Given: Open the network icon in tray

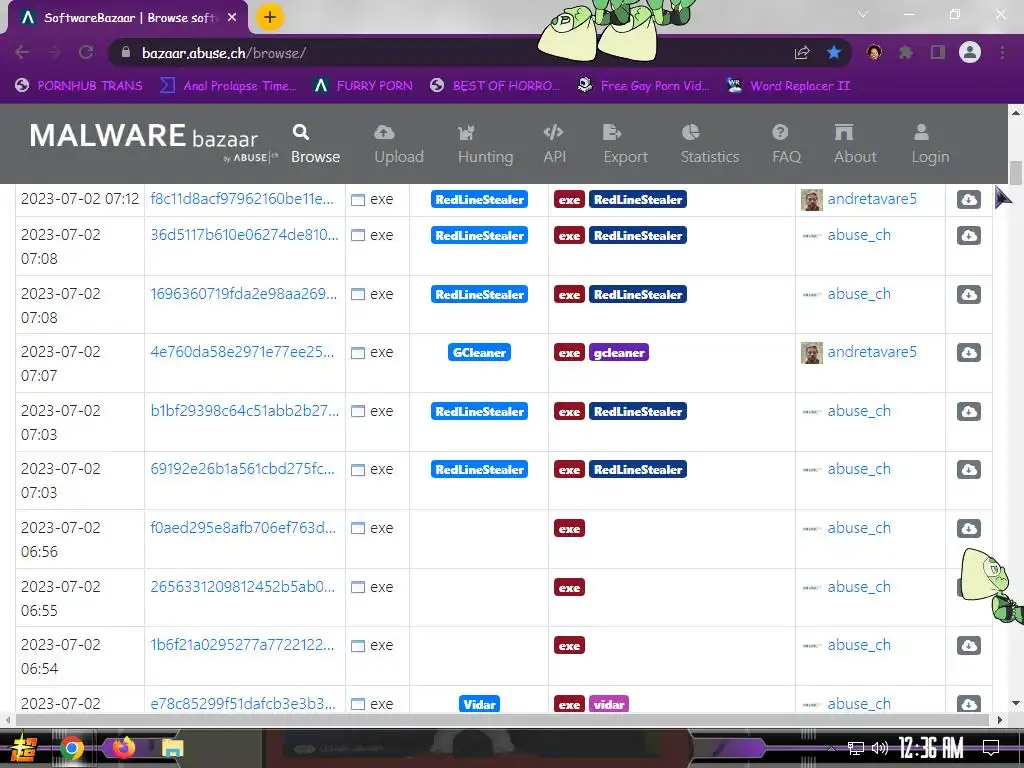Looking at the screenshot, I should [856, 748].
